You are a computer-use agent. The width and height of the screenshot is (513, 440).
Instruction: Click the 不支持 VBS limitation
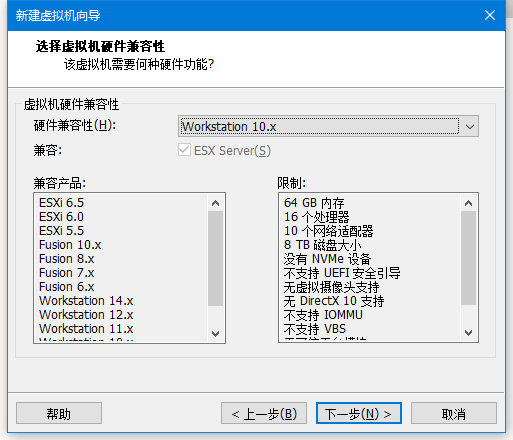(x=315, y=329)
